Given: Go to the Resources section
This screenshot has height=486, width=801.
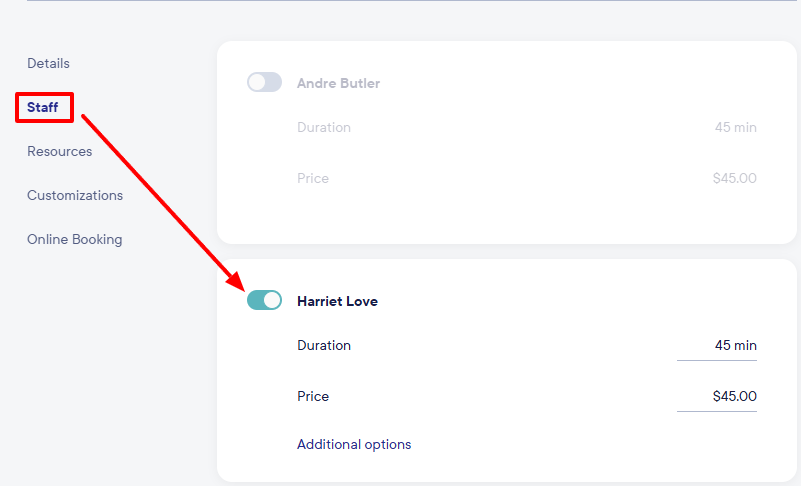Looking at the screenshot, I should point(59,151).
